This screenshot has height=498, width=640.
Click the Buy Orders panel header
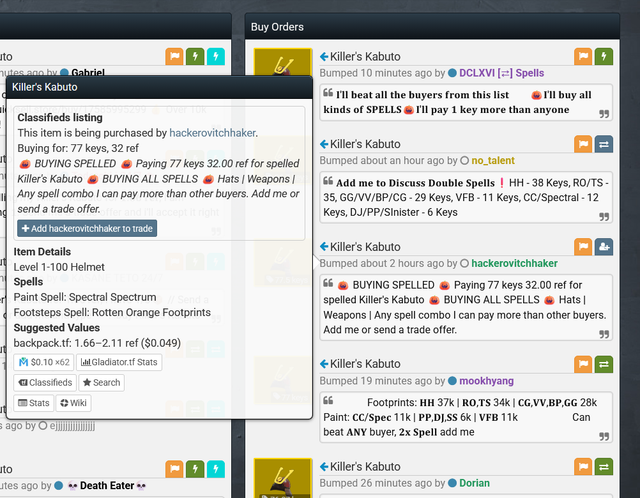[432, 27]
